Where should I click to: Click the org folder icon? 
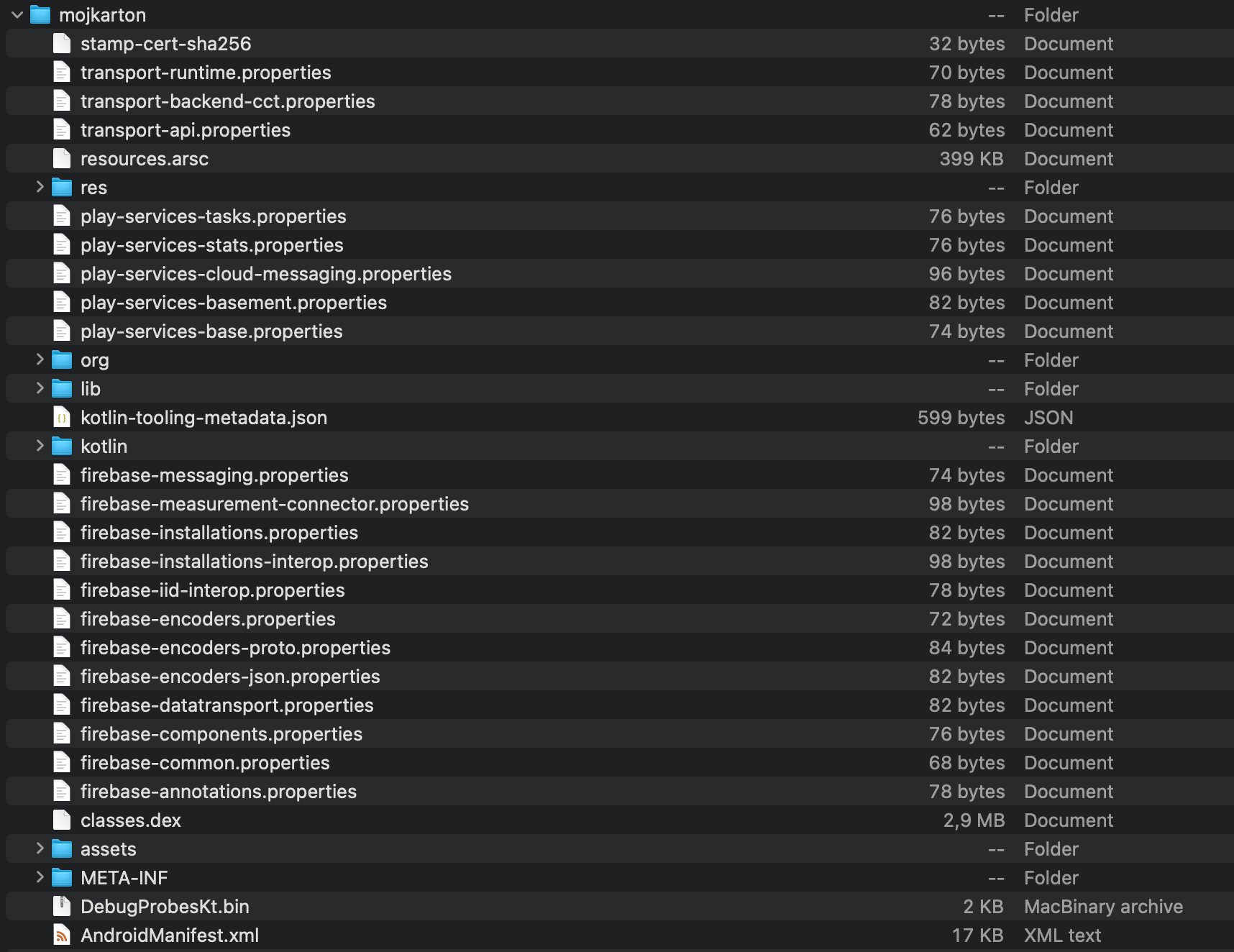62,360
